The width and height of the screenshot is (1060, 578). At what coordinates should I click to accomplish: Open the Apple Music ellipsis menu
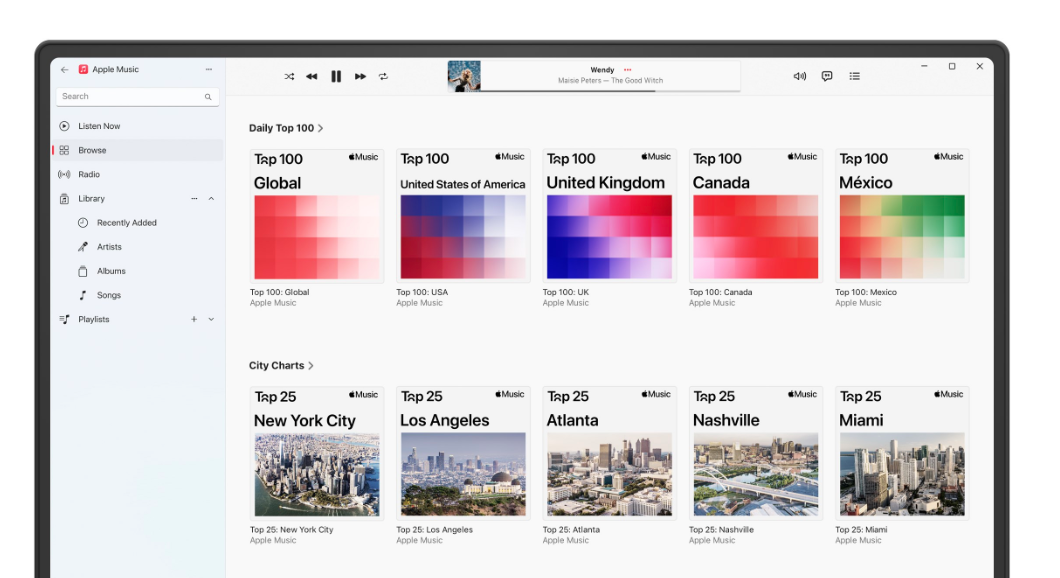pyautogui.click(x=209, y=69)
